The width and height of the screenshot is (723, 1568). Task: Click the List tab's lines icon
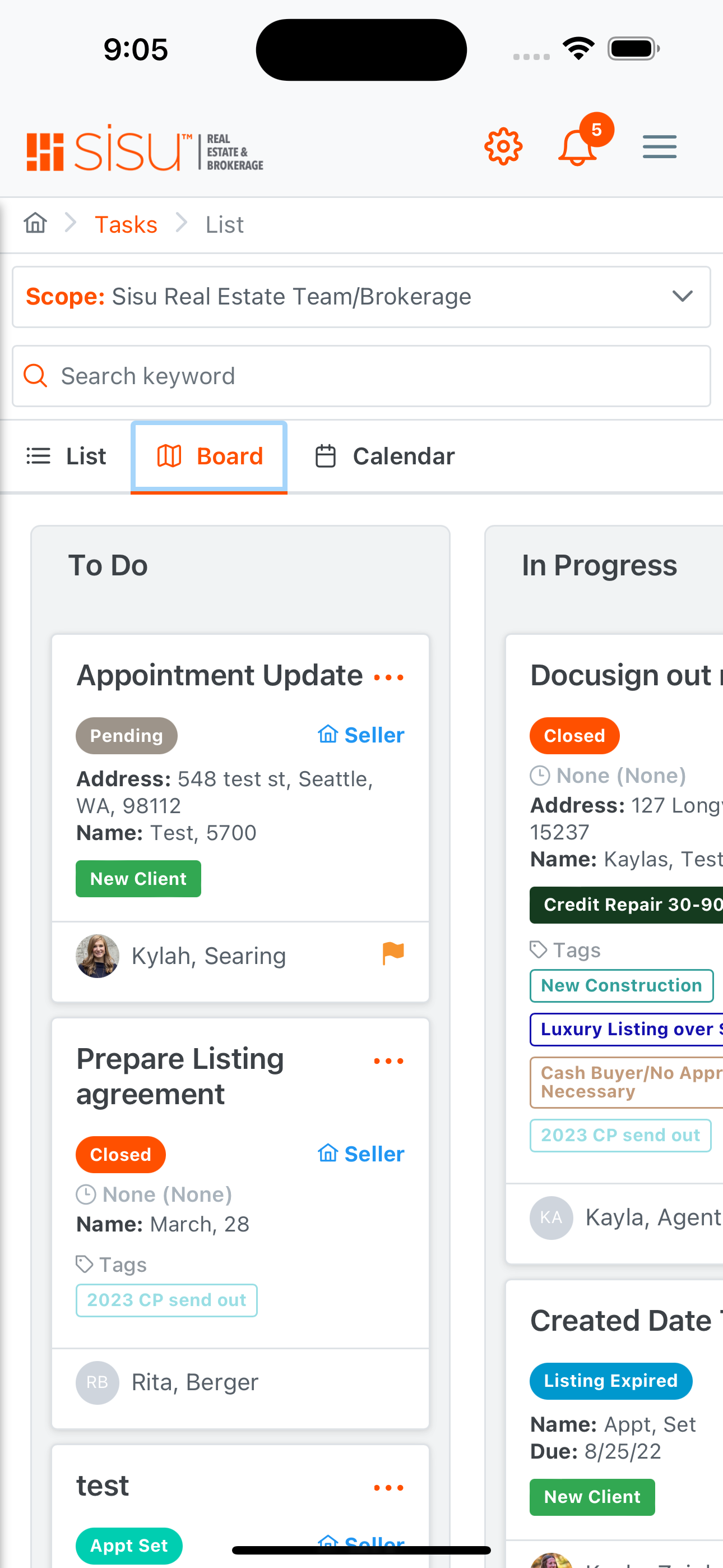tap(38, 456)
